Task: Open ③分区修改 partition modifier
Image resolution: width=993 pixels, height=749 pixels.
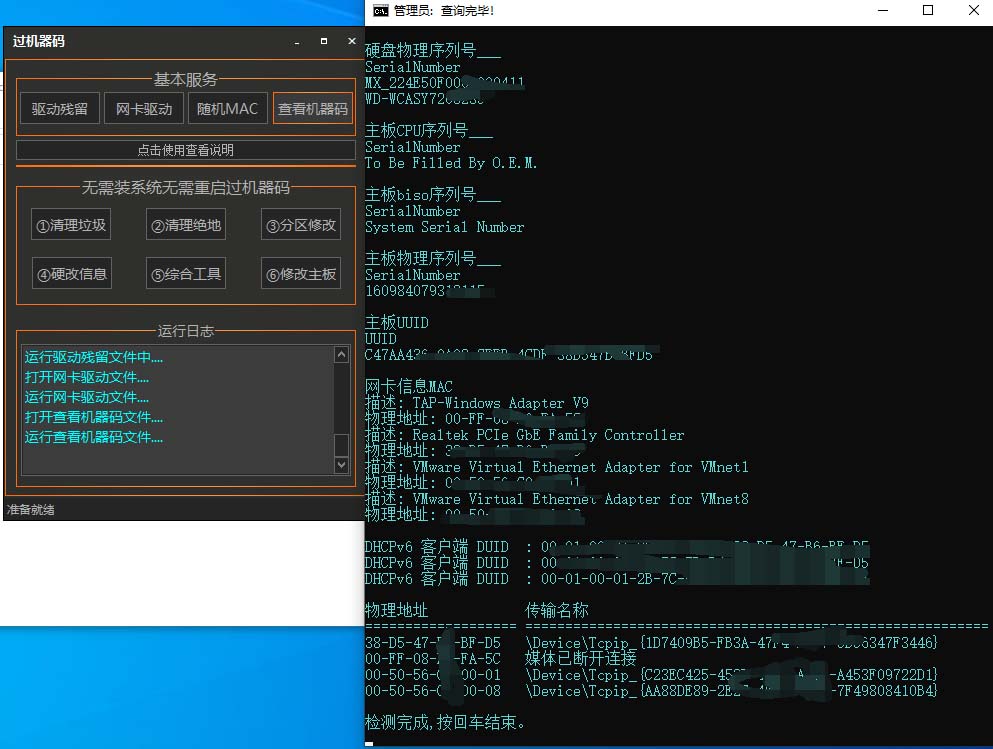Action: (x=300, y=224)
